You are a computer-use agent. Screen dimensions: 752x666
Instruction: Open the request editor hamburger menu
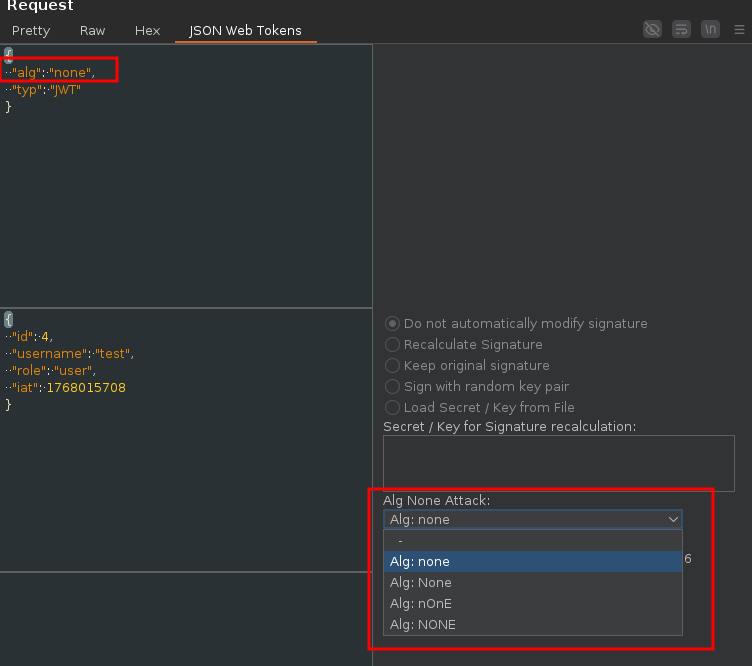739,30
